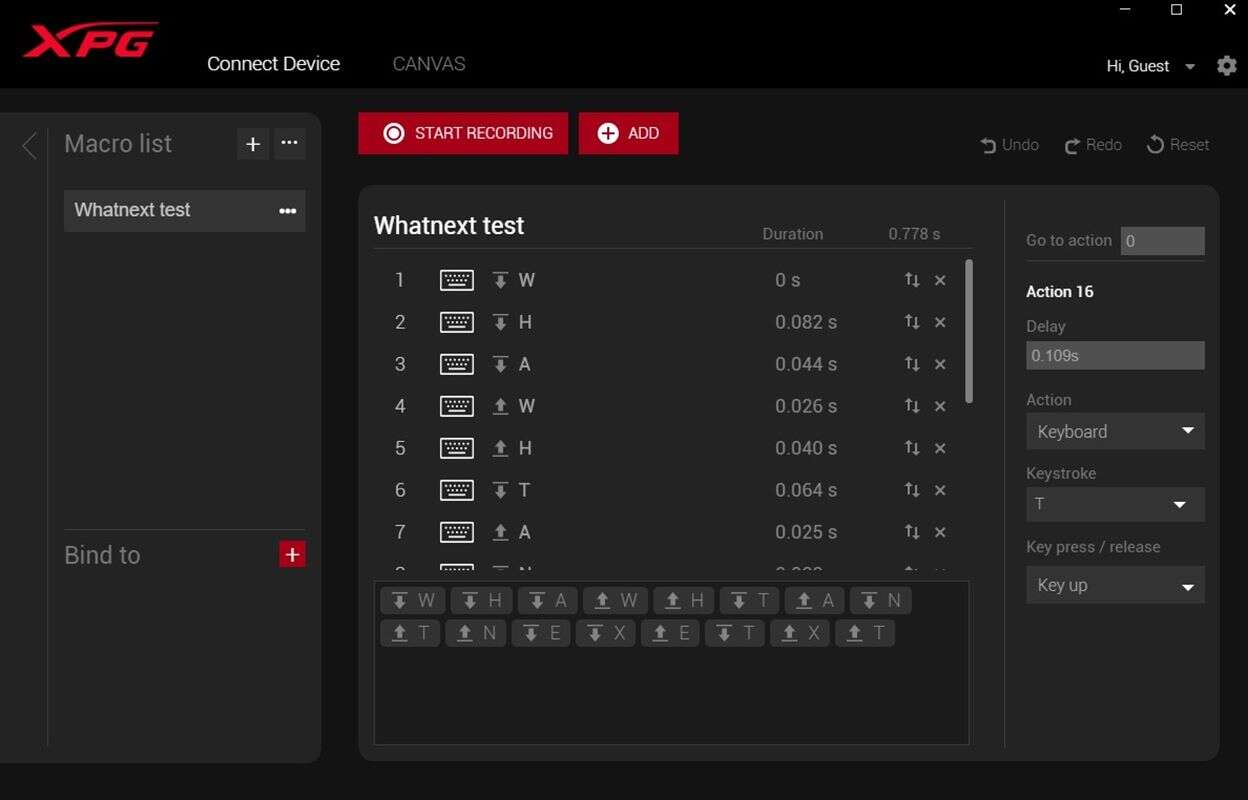The image size is (1248, 800).
Task: Open the Macro list overflow menu
Action: tap(289, 143)
